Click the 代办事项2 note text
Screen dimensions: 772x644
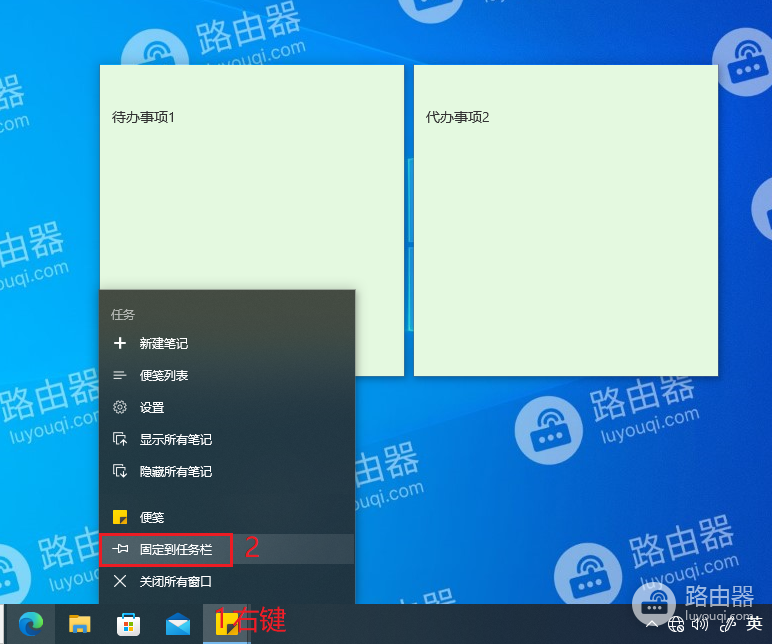[x=457, y=117]
